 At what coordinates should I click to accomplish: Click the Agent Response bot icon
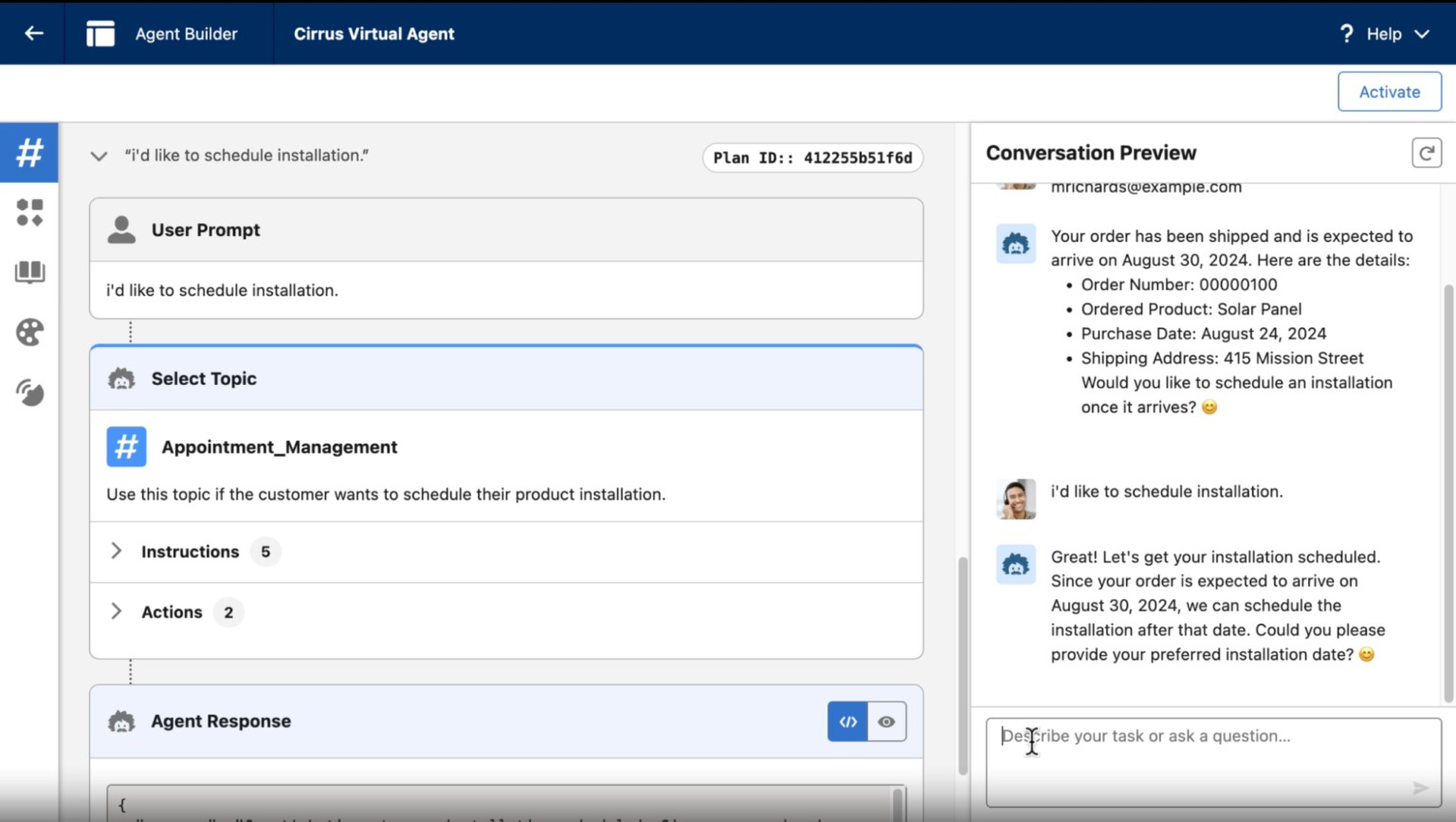[x=121, y=722]
